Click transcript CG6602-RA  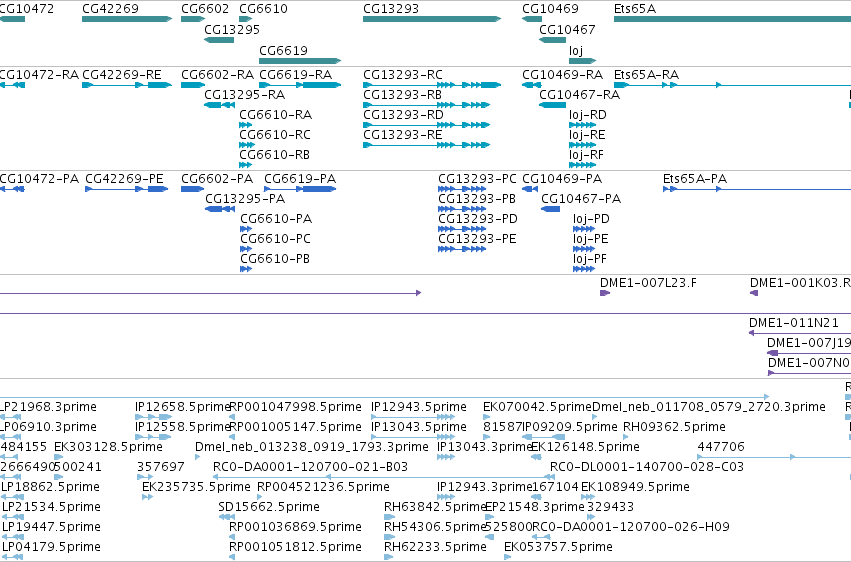(x=218, y=74)
